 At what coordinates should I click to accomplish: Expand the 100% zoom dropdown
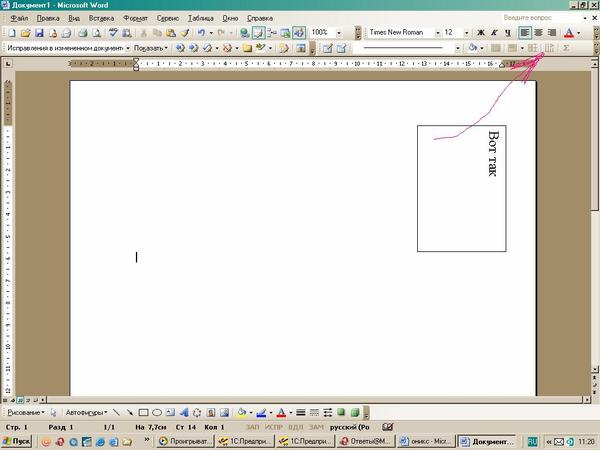click(x=338, y=33)
